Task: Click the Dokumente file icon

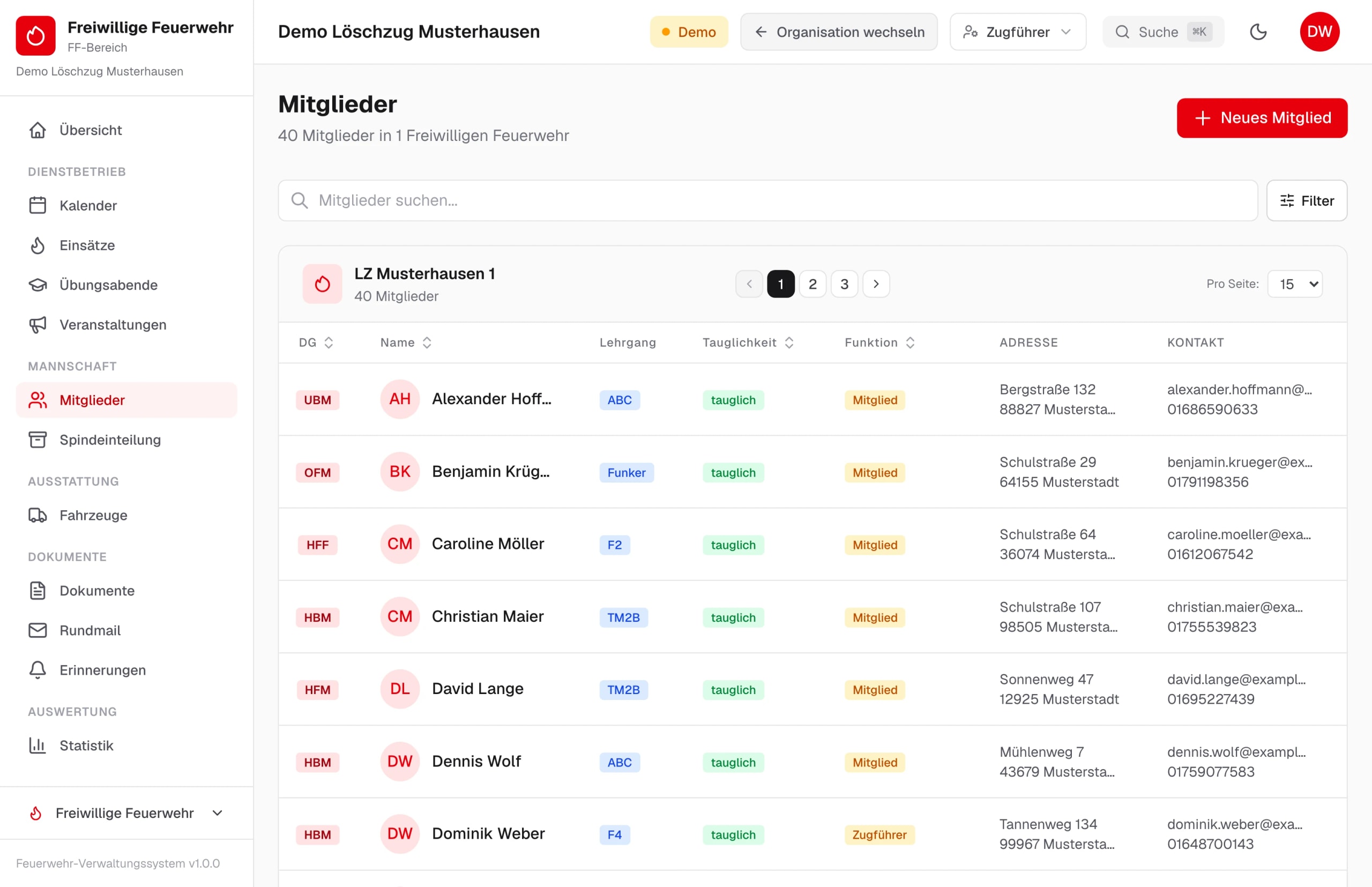Action: 38,591
